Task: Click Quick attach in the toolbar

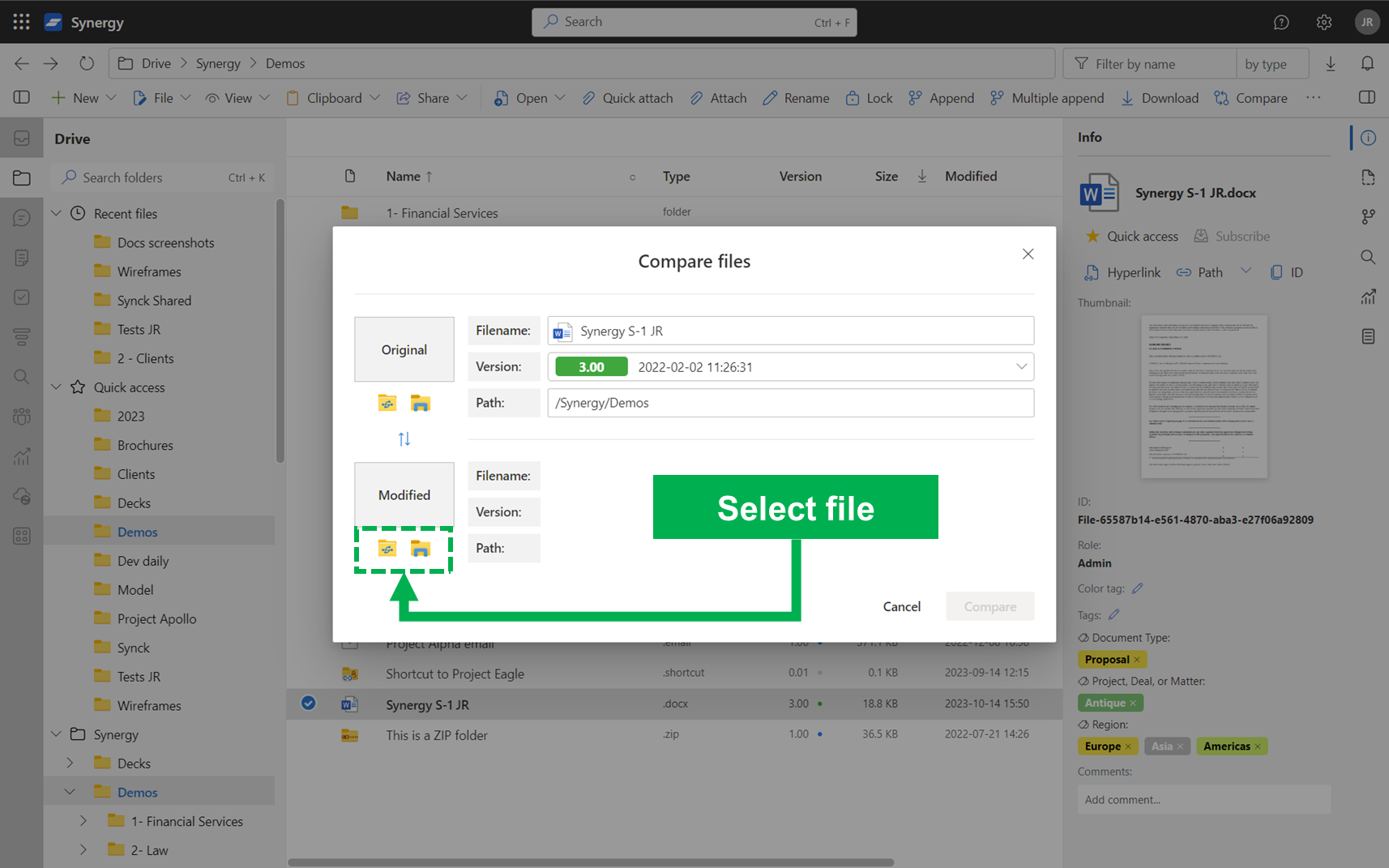Action: point(627,97)
